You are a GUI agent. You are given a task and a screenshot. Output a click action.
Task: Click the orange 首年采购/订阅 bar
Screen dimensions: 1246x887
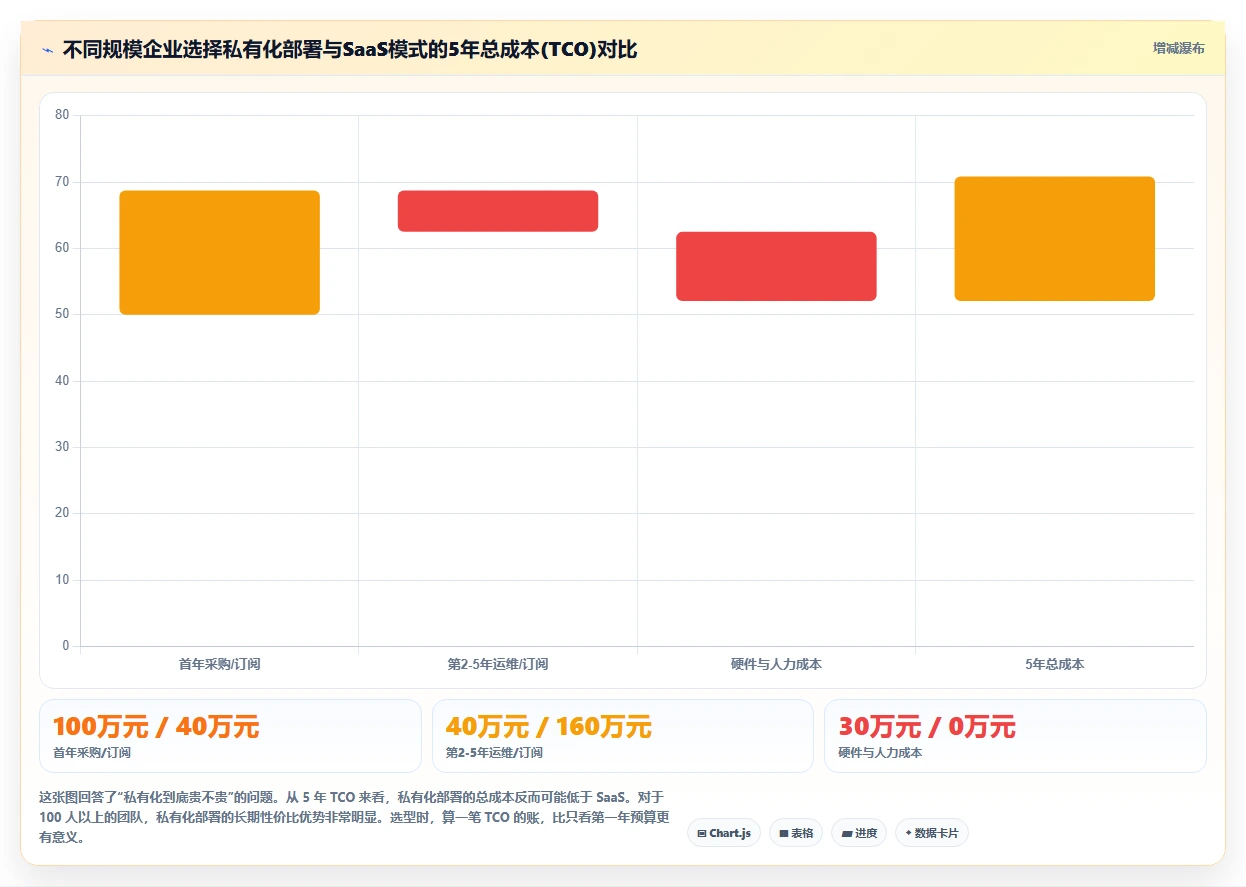tap(219, 252)
